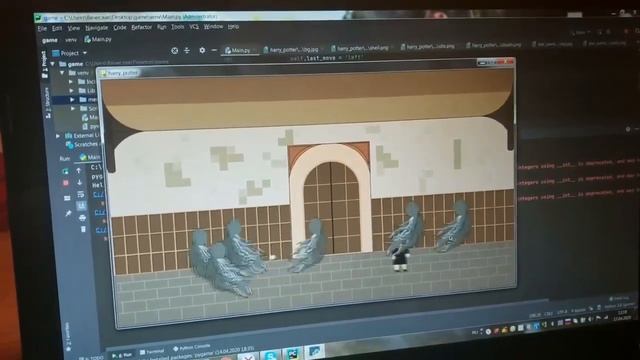Open PyCharm icon on the Windows taskbar

click(x=293, y=353)
